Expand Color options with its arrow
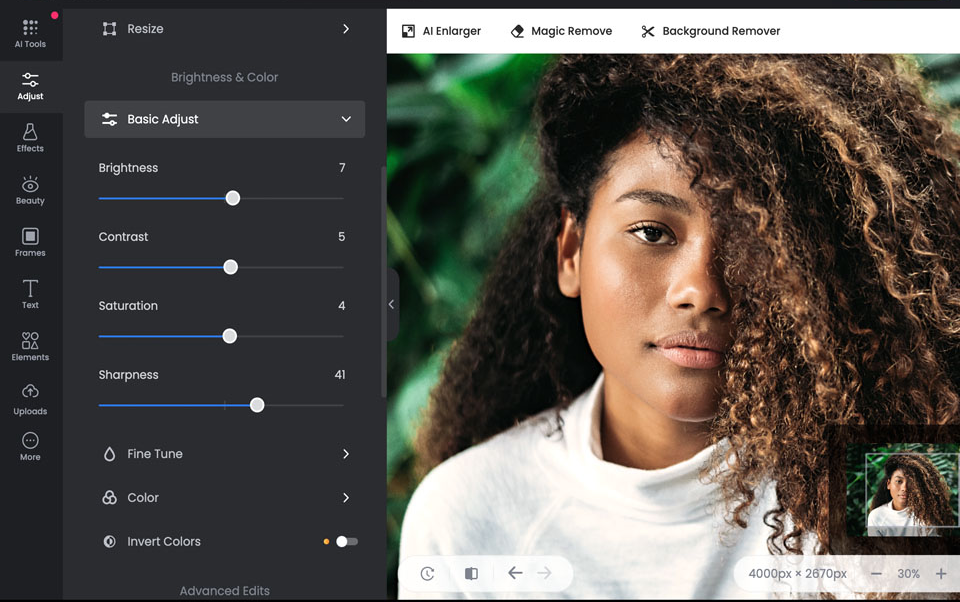Viewport: 960px width, 602px height. pyautogui.click(x=346, y=497)
